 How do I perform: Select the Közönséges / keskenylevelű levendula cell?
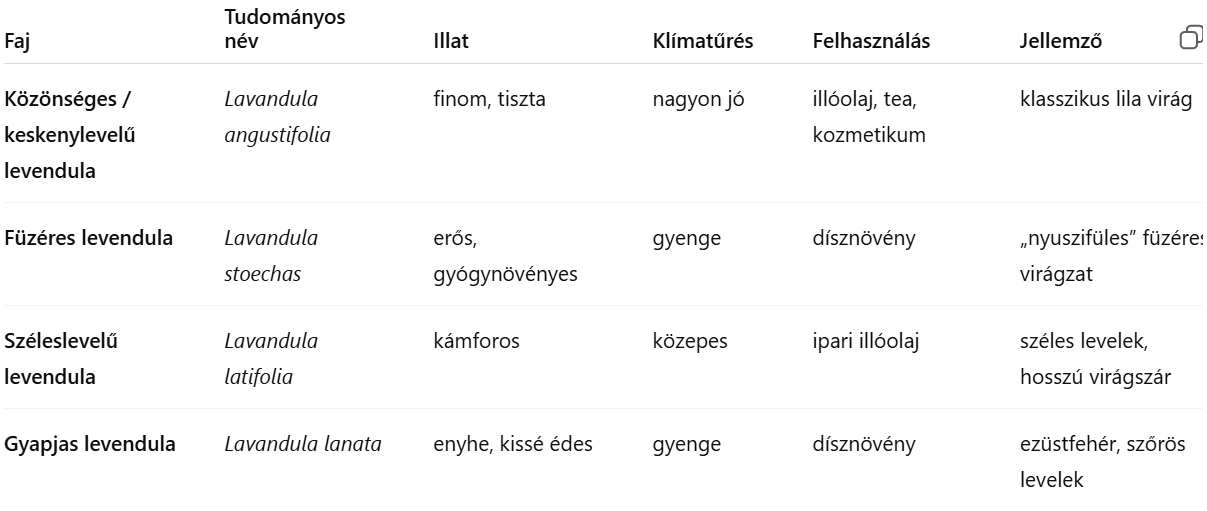click(x=71, y=135)
